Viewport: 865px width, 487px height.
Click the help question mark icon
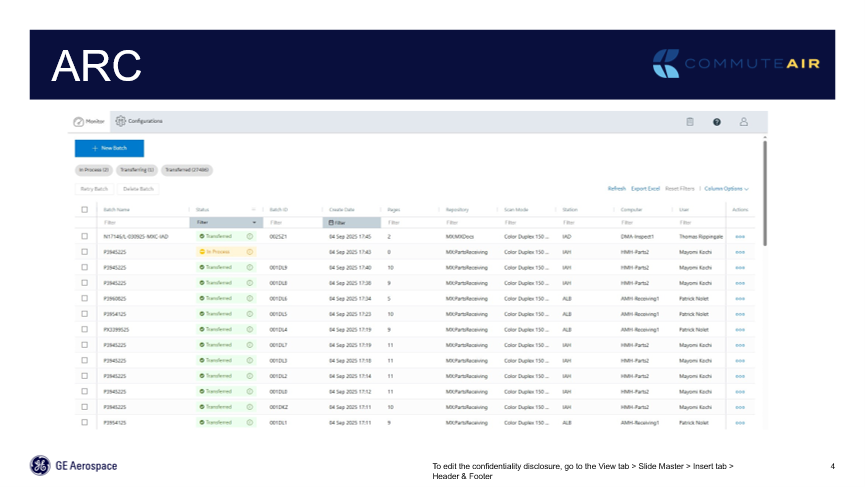point(716,121)
